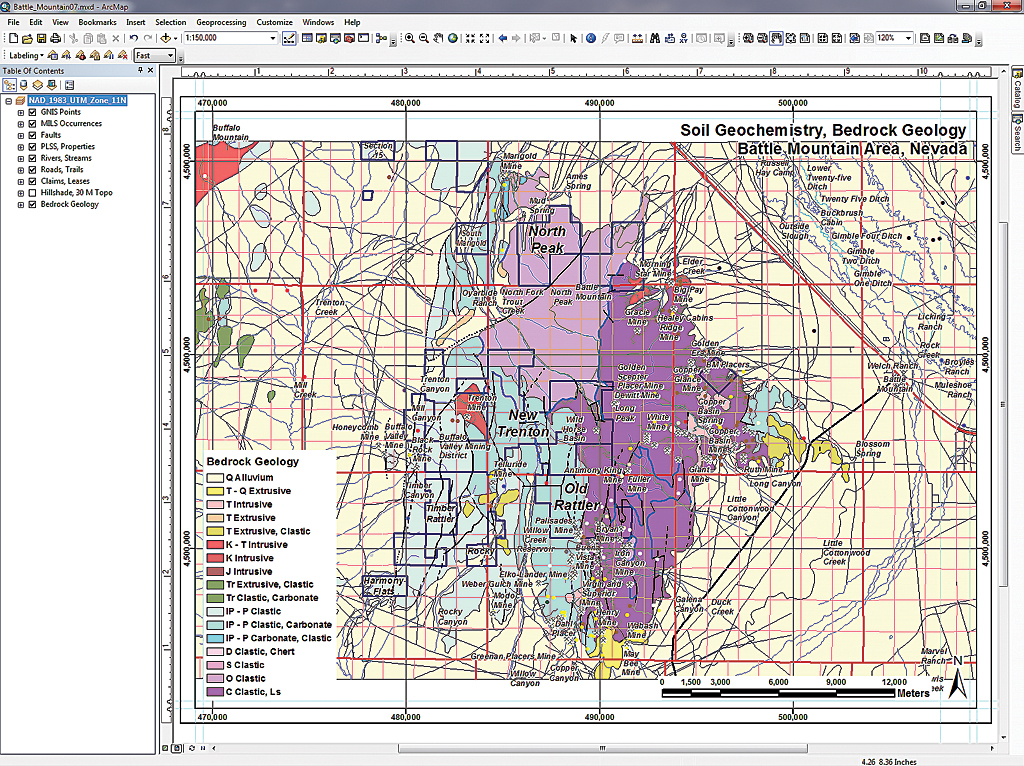The image size is (1024, 766).
Task: Close the Table Of Contents panel
Action: (x=150, y=70)
